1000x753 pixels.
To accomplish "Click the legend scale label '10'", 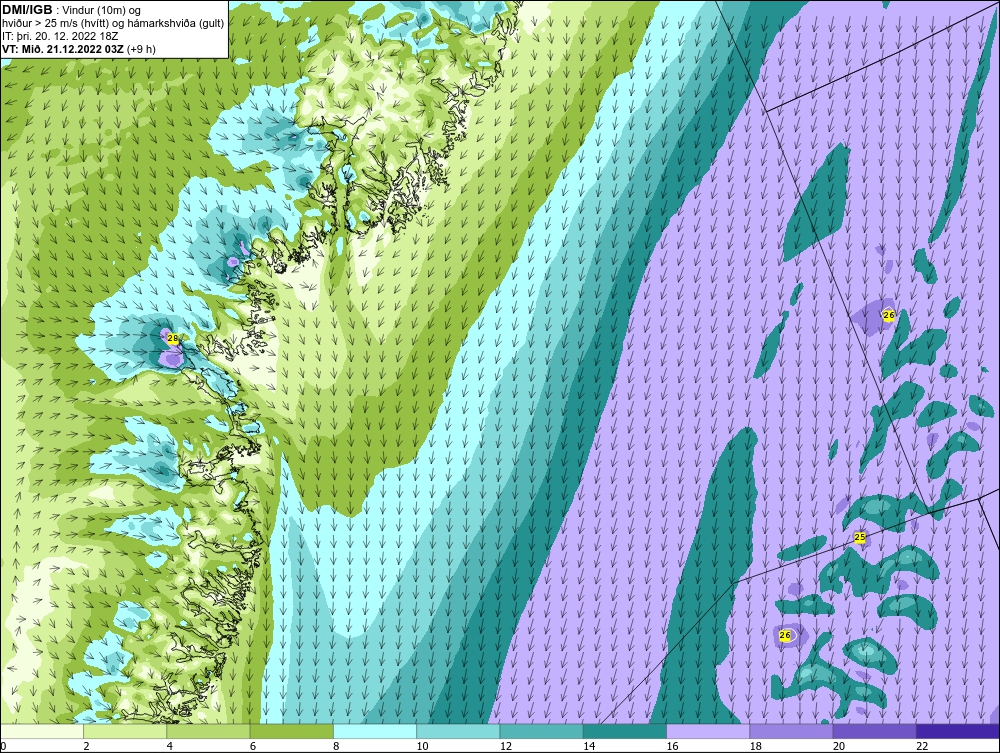I will tap(422, 747).
